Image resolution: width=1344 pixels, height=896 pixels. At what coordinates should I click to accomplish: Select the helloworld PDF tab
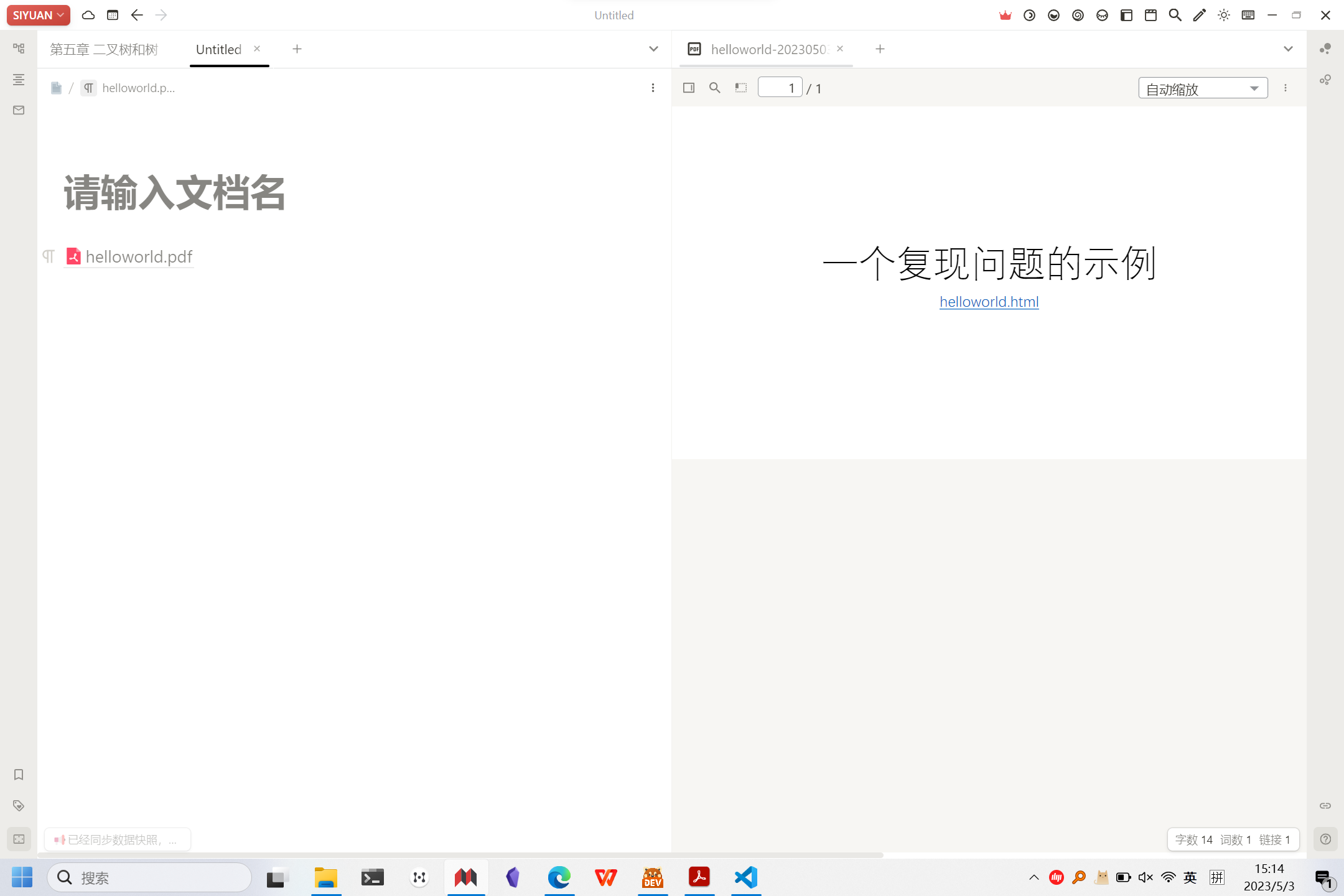coord(768,49)
